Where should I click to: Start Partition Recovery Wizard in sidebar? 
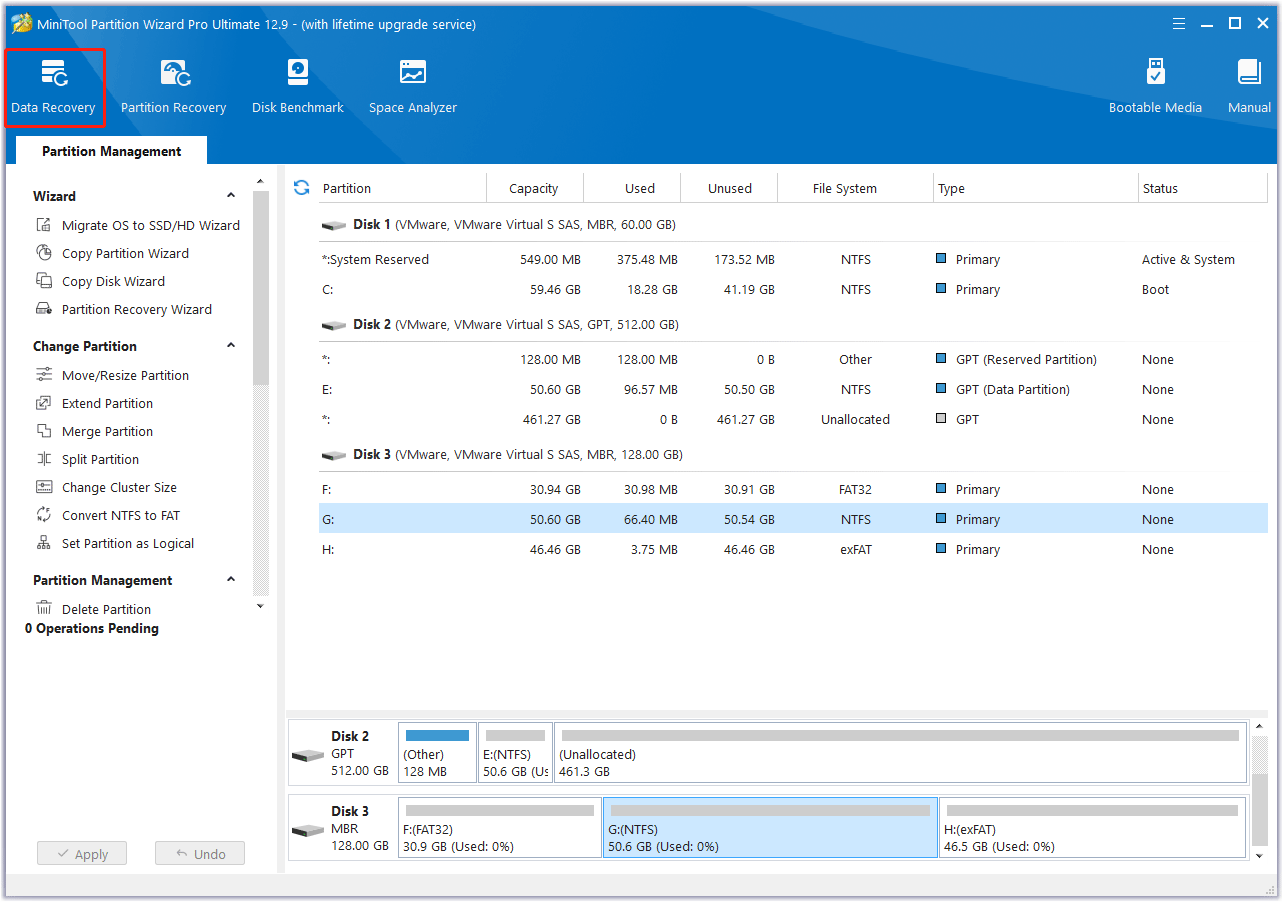coord(123,309)
